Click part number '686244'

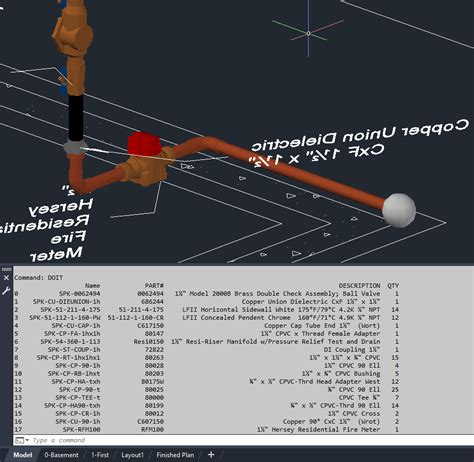(x=152, y=302)
